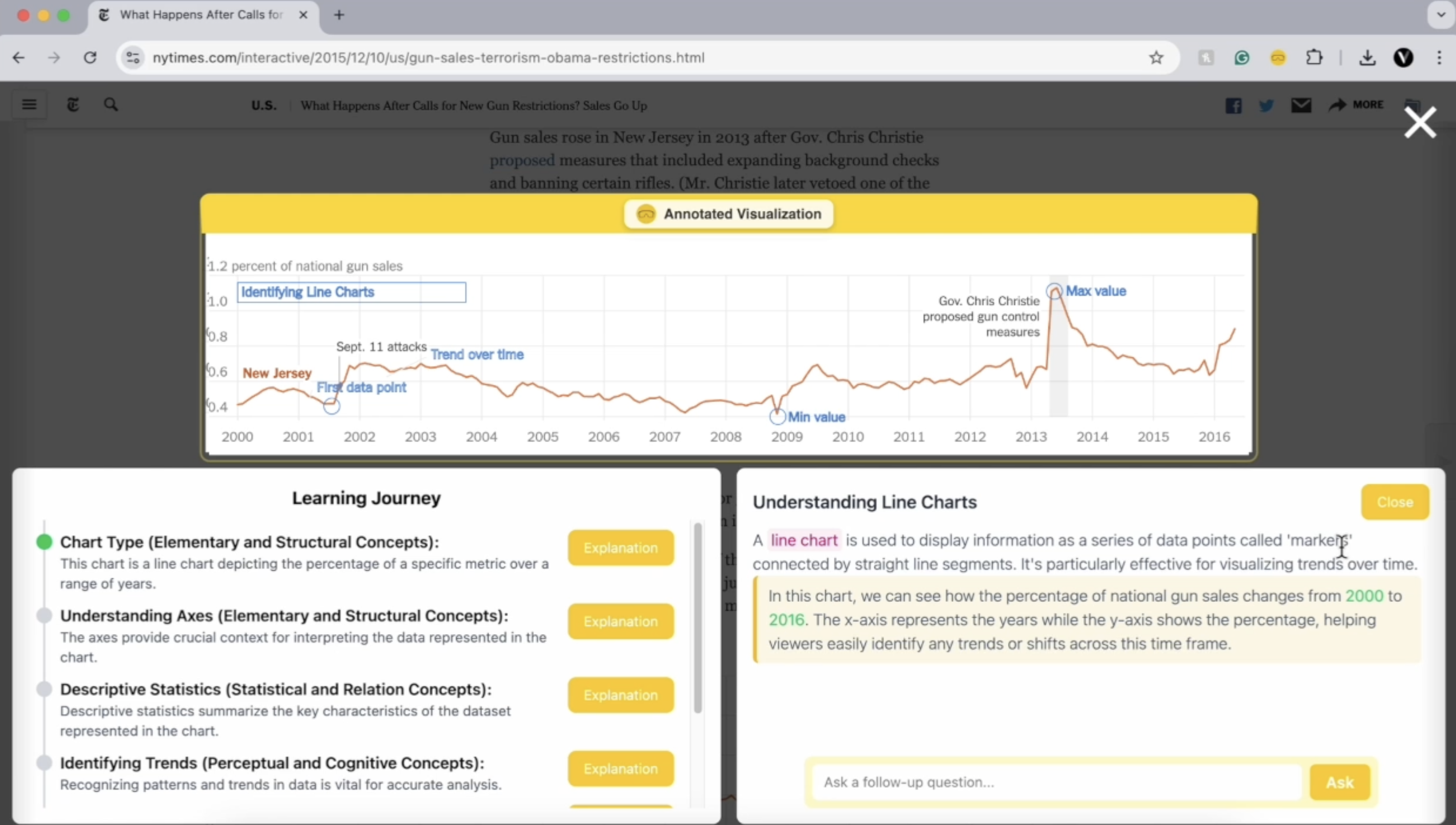Click the Learning Journey scrollbar

[698, 618]
